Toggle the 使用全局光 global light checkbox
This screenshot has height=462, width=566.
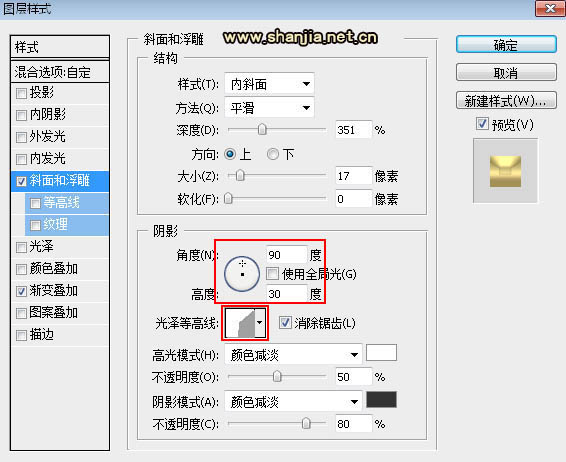pyautogui.click(x=273, y=274)
